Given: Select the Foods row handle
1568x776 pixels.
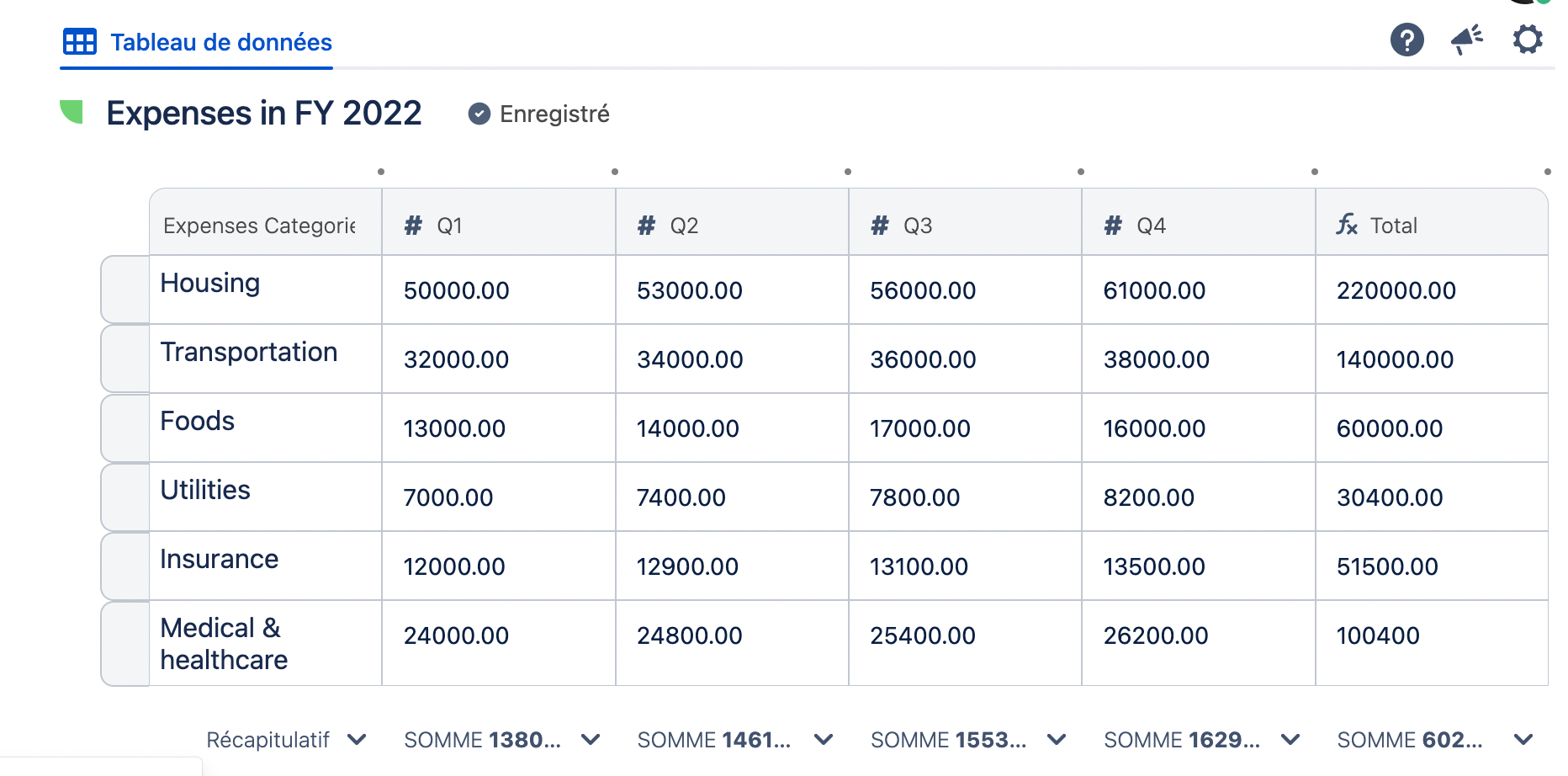Looking at the screenshot, I should tap(124, 428).
